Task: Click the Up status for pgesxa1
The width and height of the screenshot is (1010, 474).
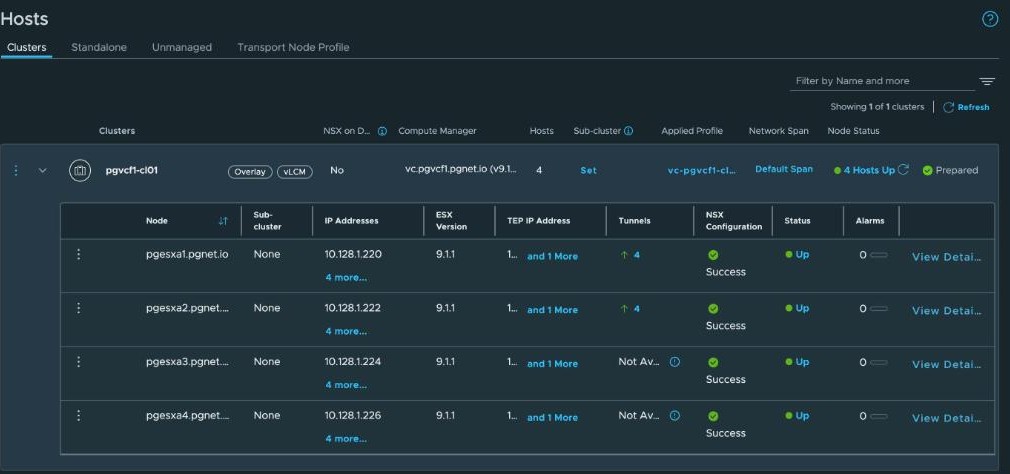Action: point(802,254)
